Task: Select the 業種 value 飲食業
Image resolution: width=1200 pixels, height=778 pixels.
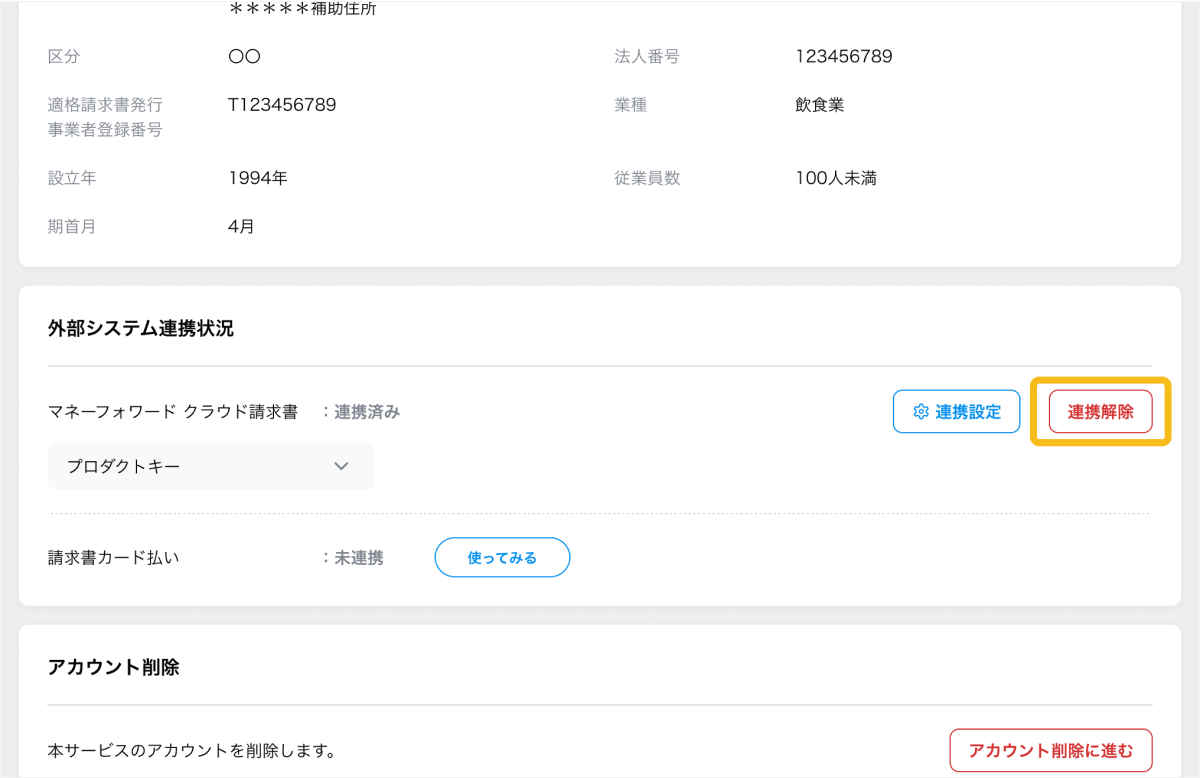Action: [x=819, y=105]
